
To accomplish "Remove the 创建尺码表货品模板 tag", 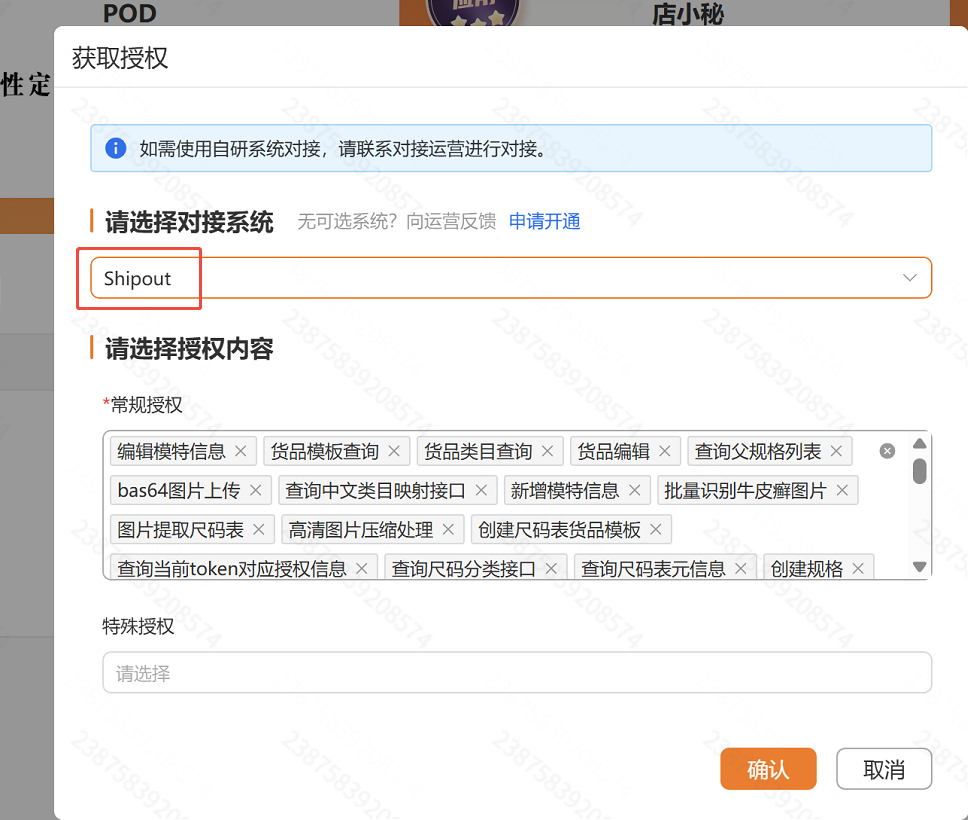I will coord(656,530).
